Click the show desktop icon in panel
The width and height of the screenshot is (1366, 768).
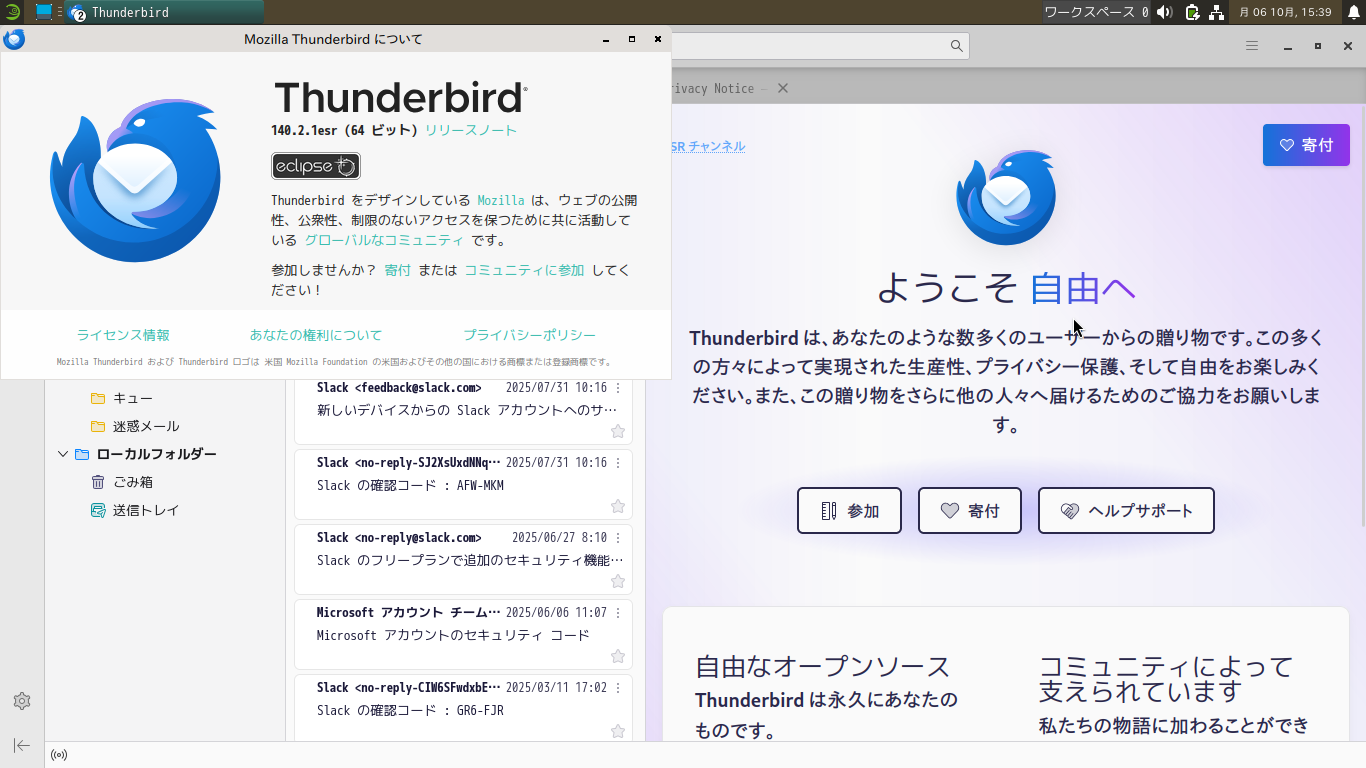pos(44,12)
